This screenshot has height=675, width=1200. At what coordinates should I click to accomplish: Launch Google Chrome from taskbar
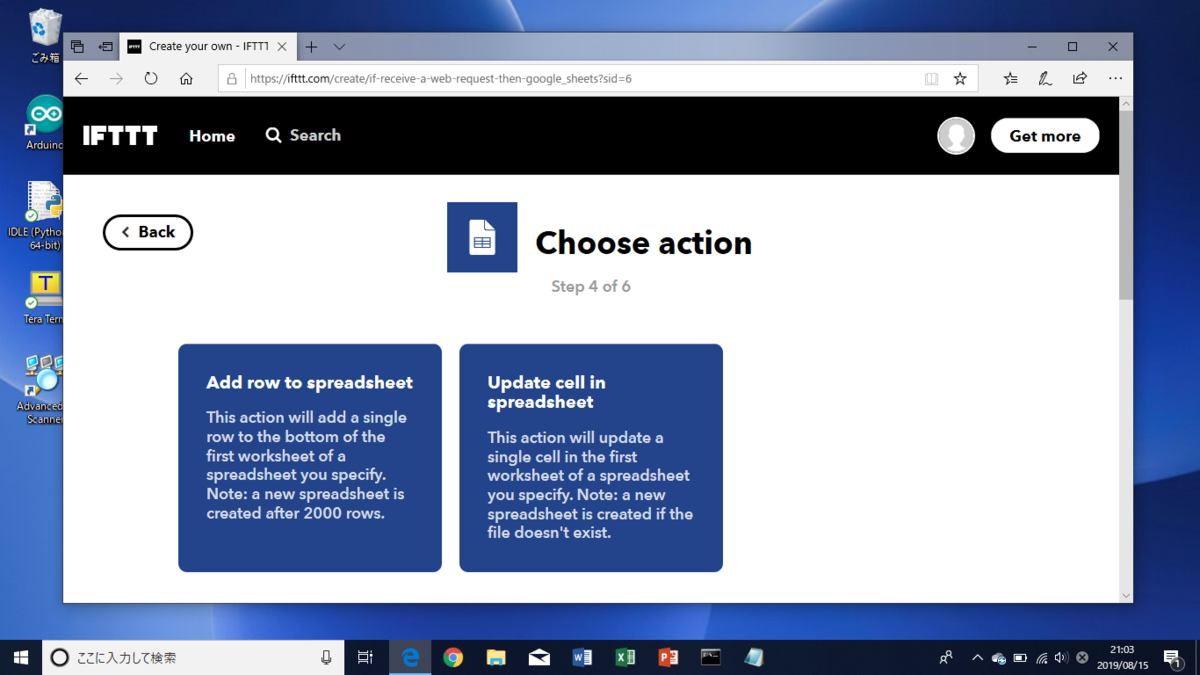tap(453, 657)
